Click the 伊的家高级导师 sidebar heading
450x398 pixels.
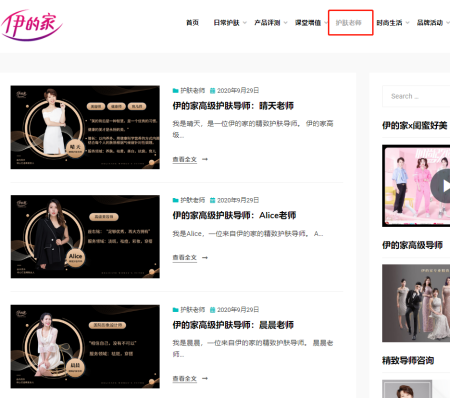pyautogui.click(x=412, y=245)
